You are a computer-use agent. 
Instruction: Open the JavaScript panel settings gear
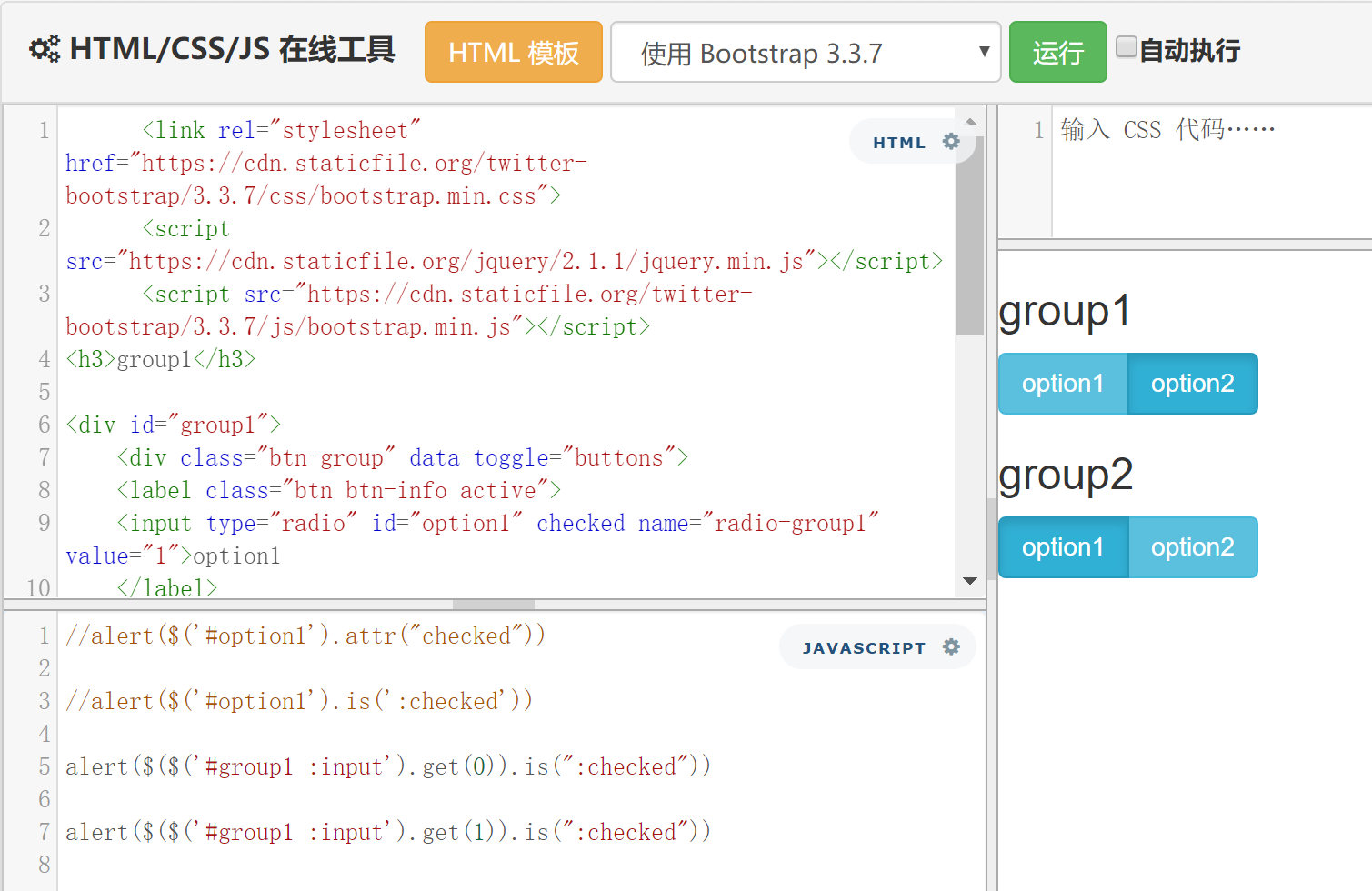pos(951,646)
